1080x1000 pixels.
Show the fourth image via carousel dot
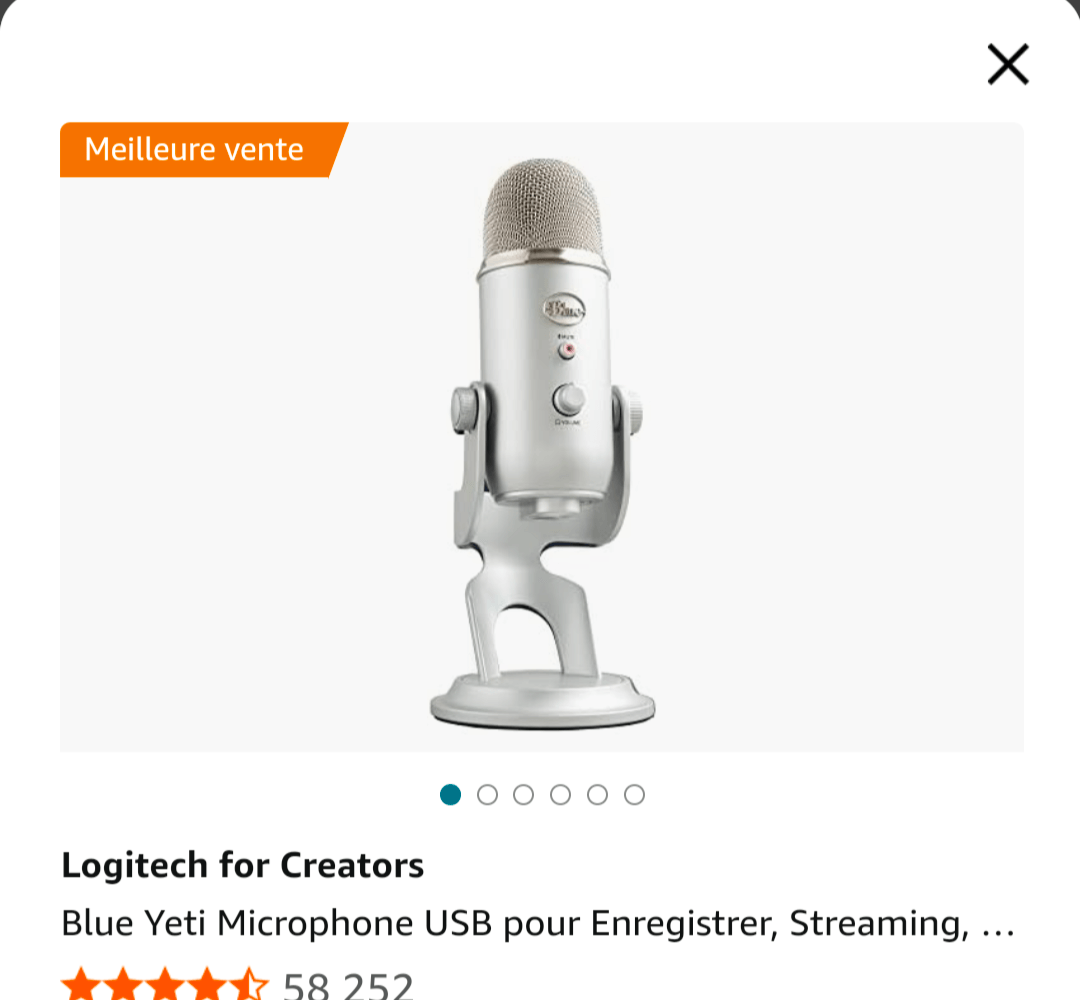click(x=561, y=794)
